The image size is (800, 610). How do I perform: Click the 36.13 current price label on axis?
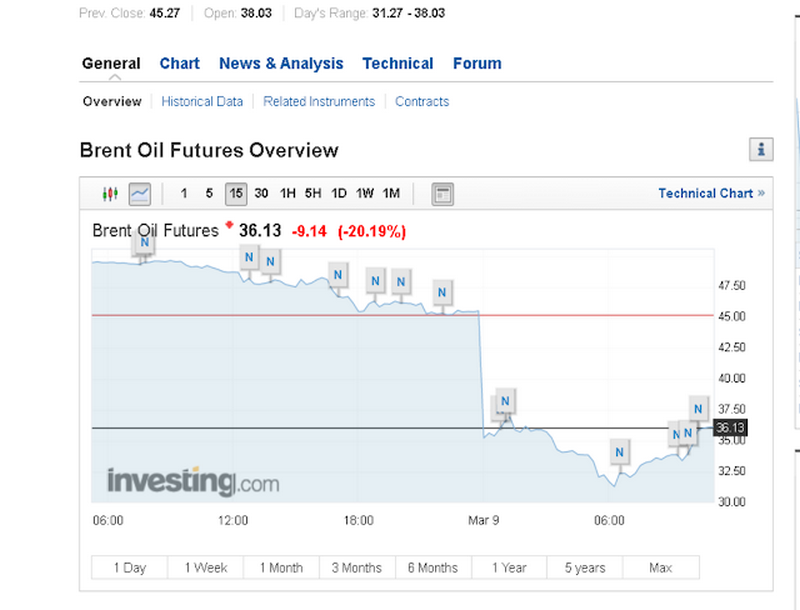click(732, 428)
